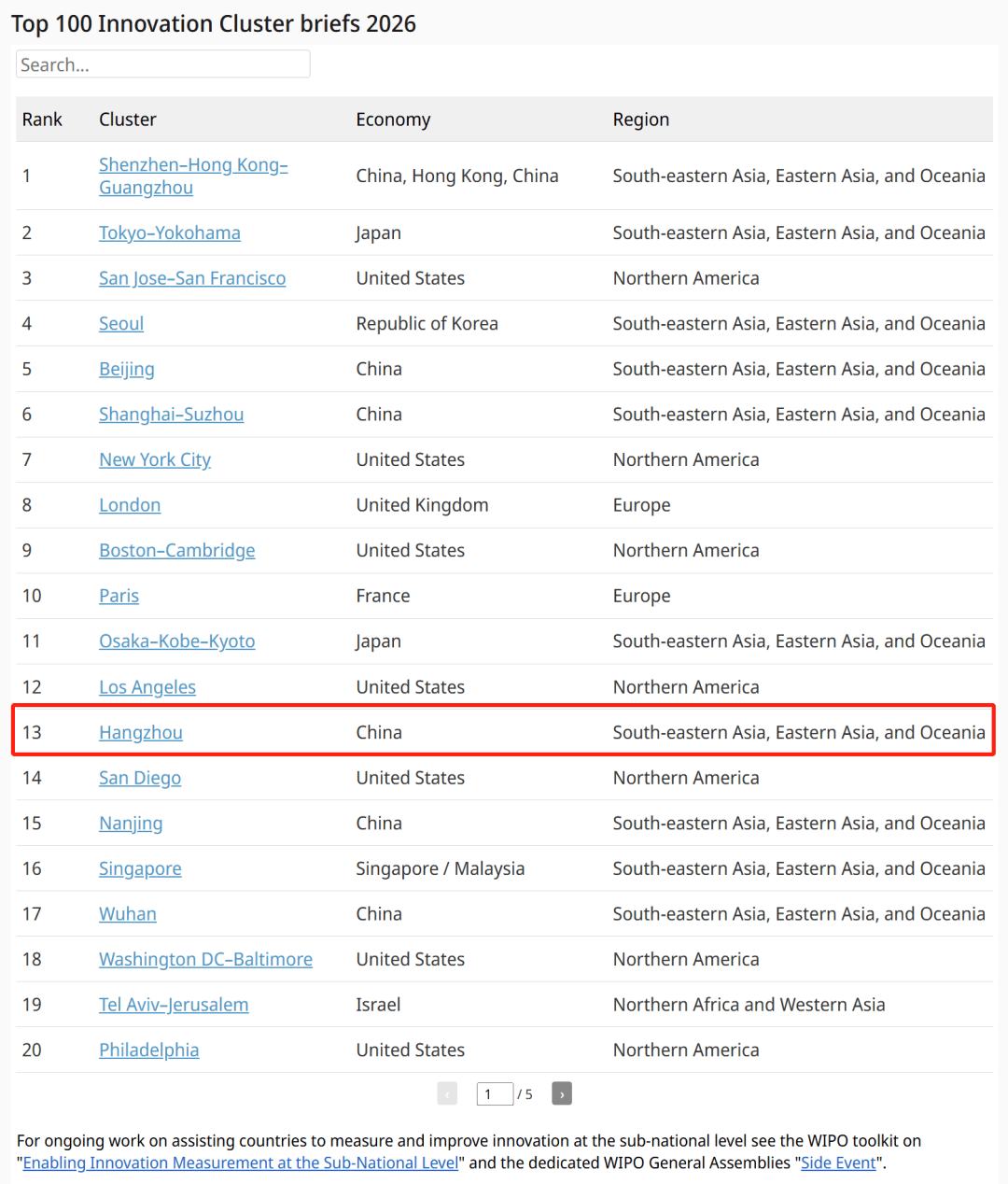Open the Beijing cluster brief
Screen dimensions: 1008x1184
[x=127, y=369]
